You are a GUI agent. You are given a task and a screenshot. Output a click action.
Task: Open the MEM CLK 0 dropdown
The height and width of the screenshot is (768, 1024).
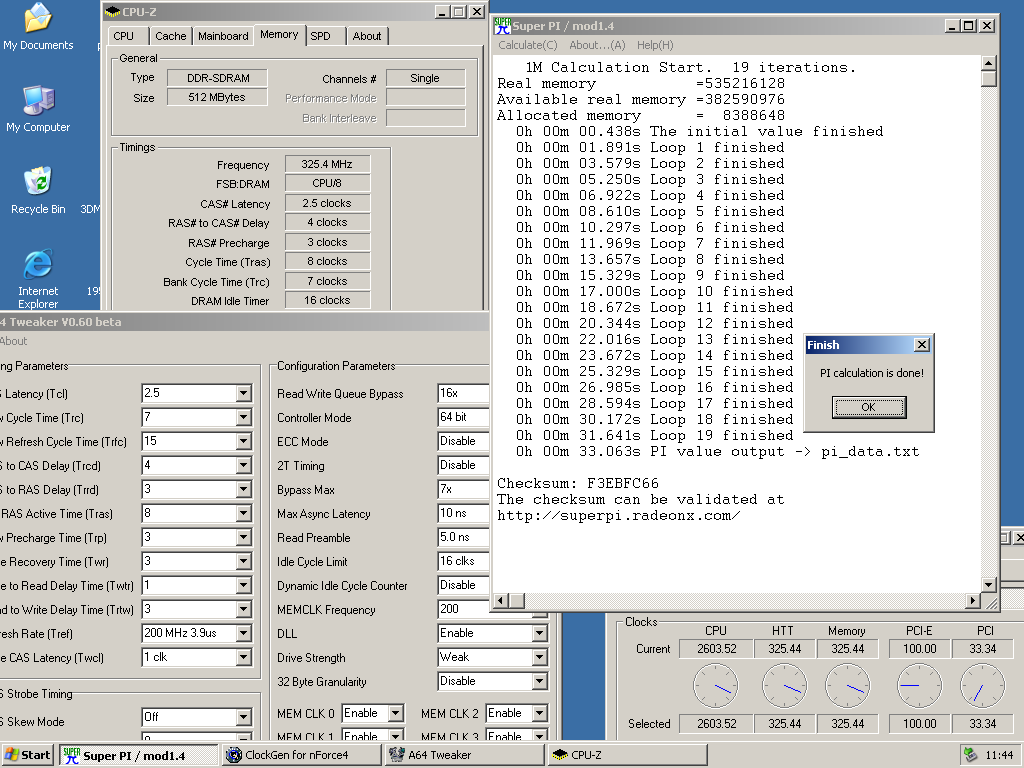396,714
